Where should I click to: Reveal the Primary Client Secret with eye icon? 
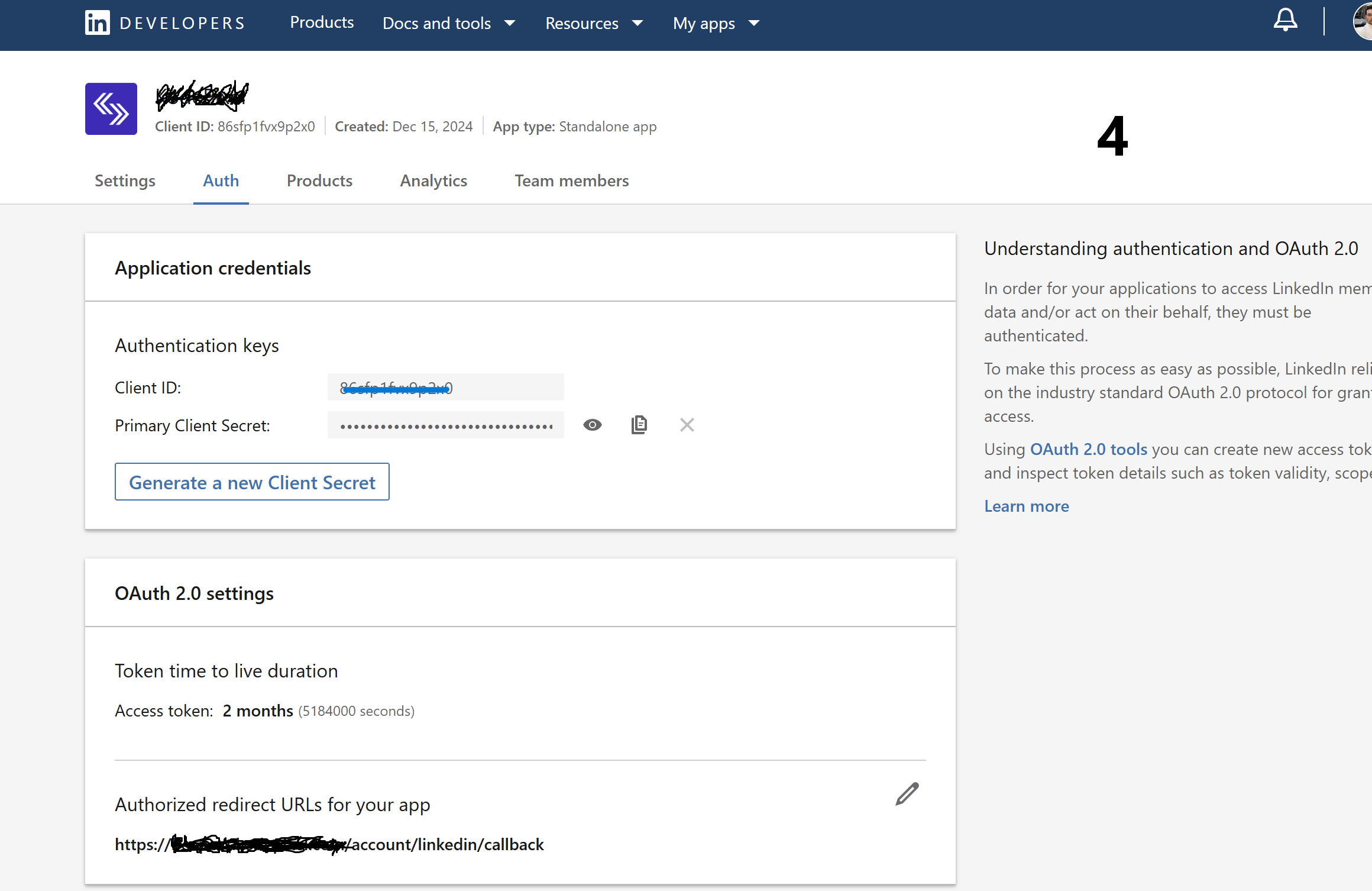point(592,425)
